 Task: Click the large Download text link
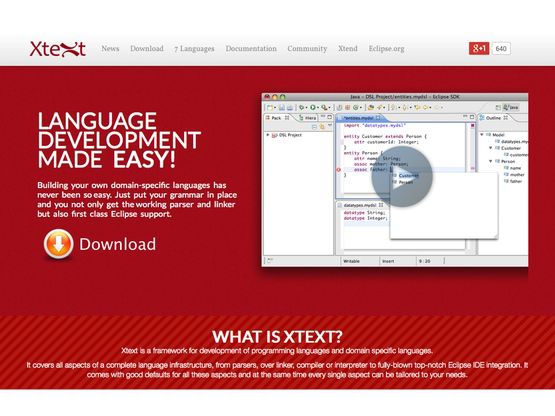[x=118, y=244]
